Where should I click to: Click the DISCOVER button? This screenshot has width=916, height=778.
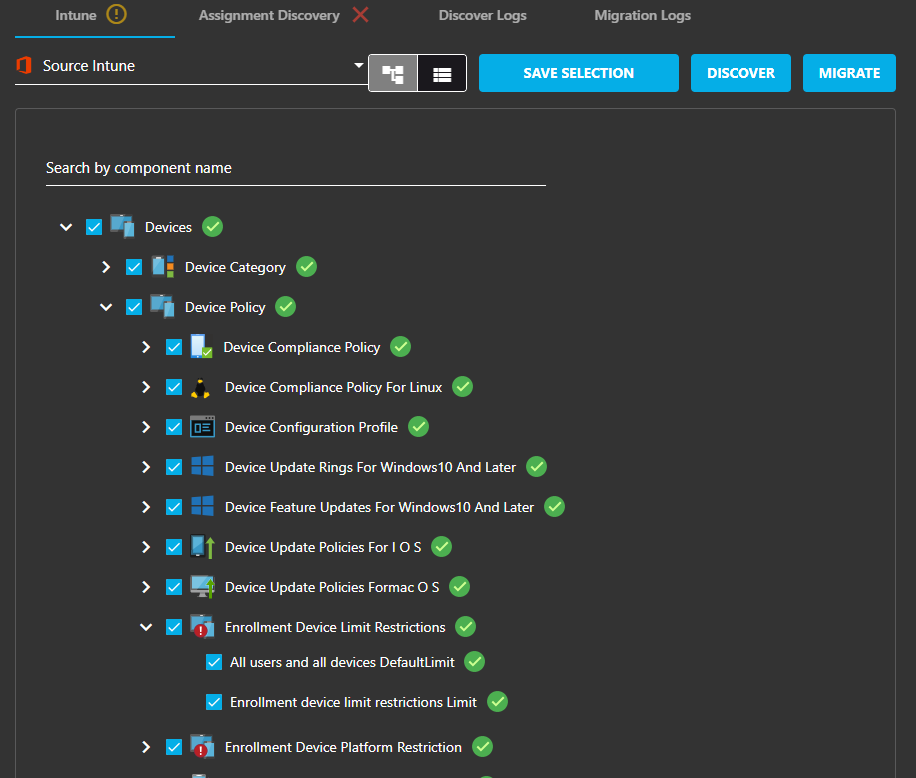pos(741,73)
